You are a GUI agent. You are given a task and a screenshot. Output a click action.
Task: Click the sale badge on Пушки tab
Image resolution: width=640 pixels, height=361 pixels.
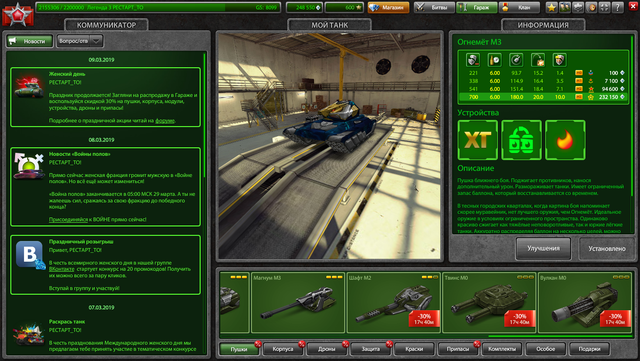[x=258, y=344]
